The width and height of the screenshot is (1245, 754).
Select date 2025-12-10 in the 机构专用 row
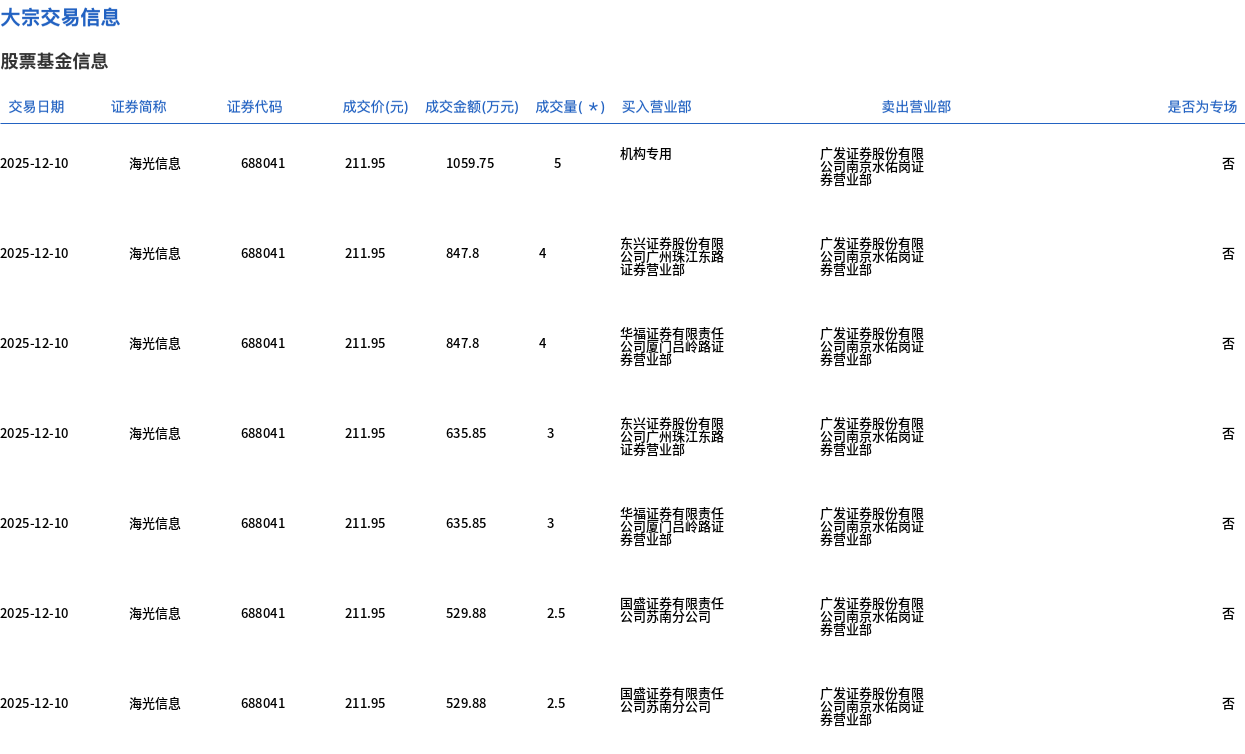(x=34, y=163)
